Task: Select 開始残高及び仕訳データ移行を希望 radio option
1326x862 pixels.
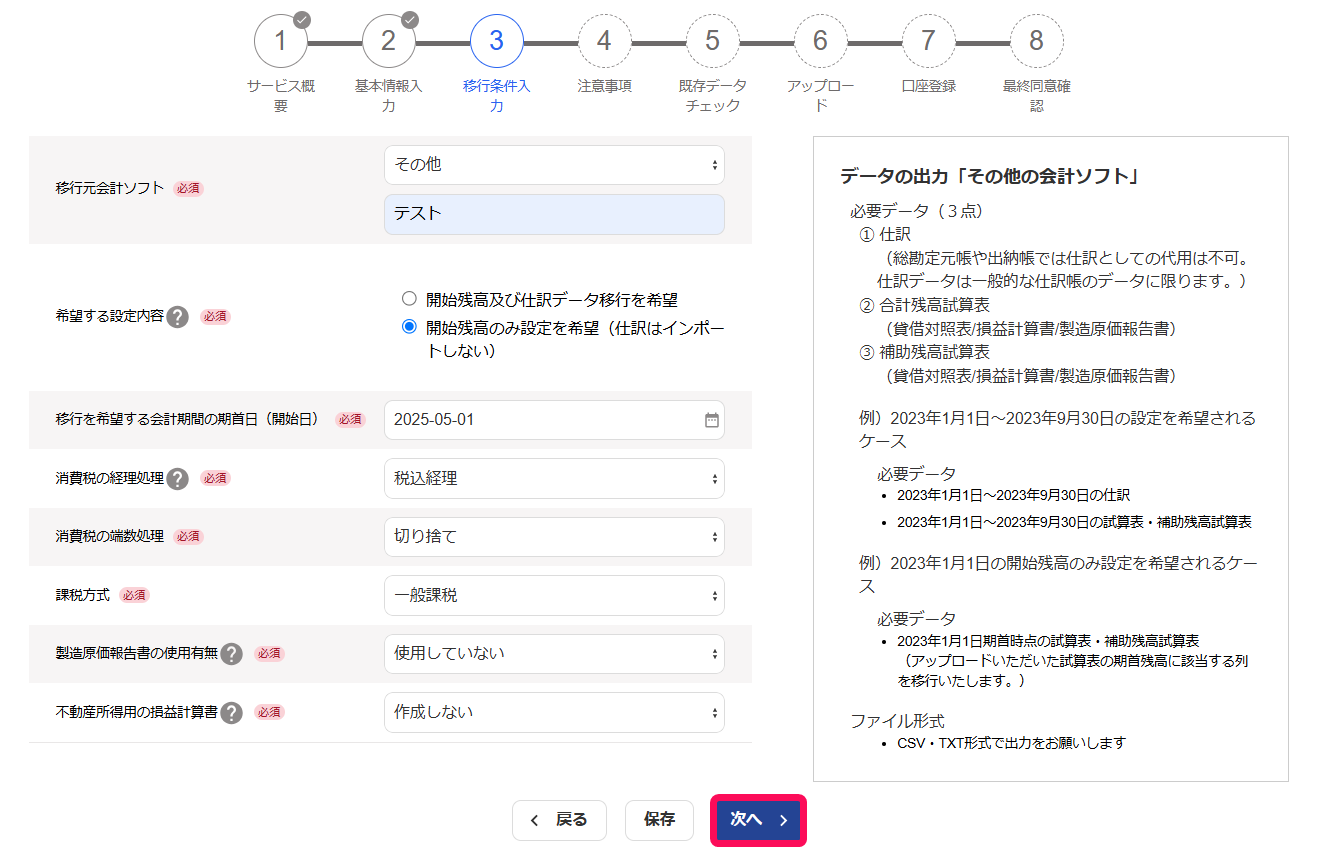Action: [408, 299]
